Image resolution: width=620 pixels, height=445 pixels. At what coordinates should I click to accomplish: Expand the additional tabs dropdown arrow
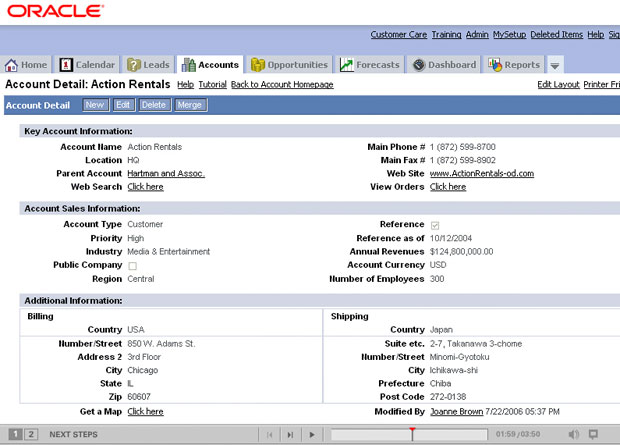555,65
